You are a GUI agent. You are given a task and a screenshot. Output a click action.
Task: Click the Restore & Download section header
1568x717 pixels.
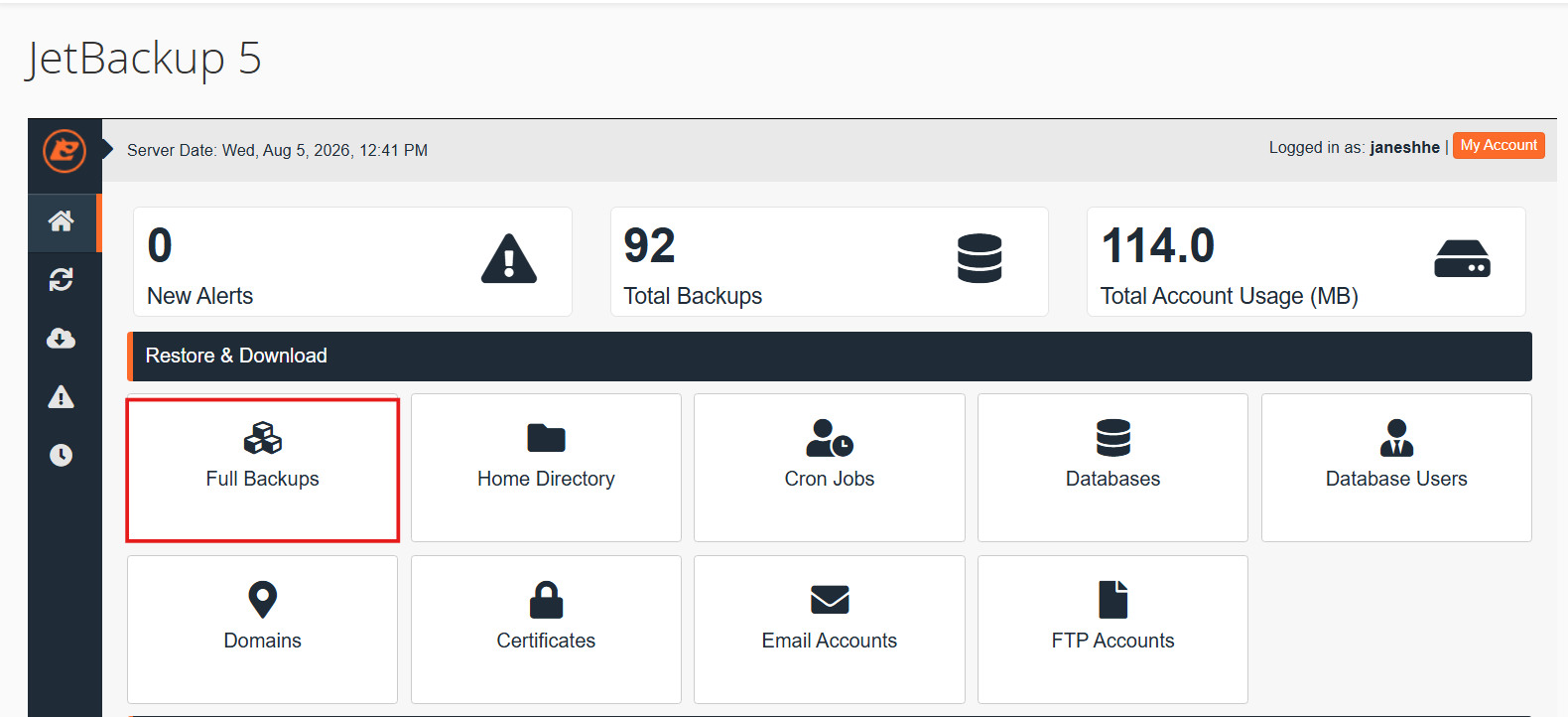coord(830,357)
